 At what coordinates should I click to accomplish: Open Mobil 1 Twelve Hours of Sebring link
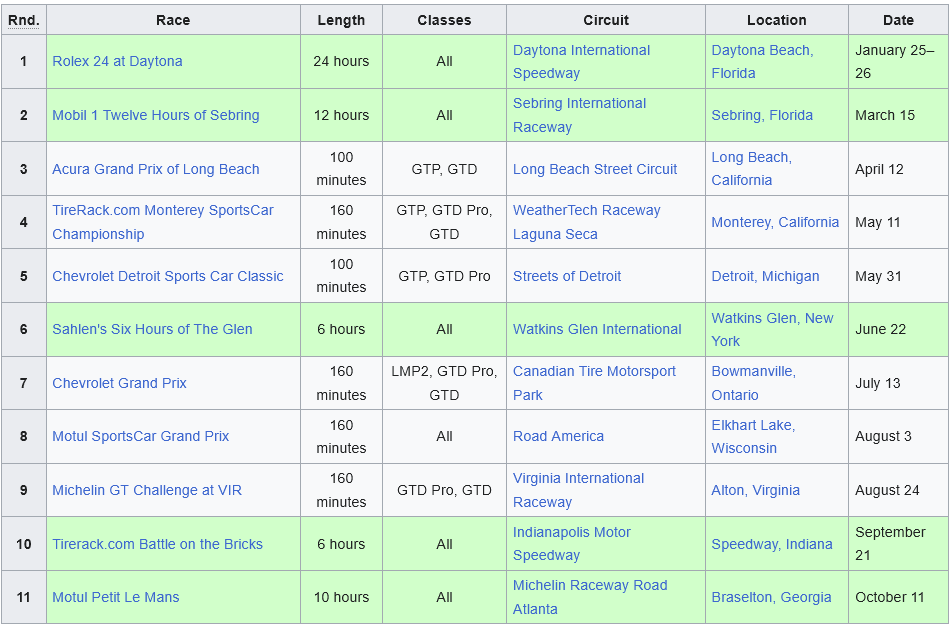pos(156,115)
